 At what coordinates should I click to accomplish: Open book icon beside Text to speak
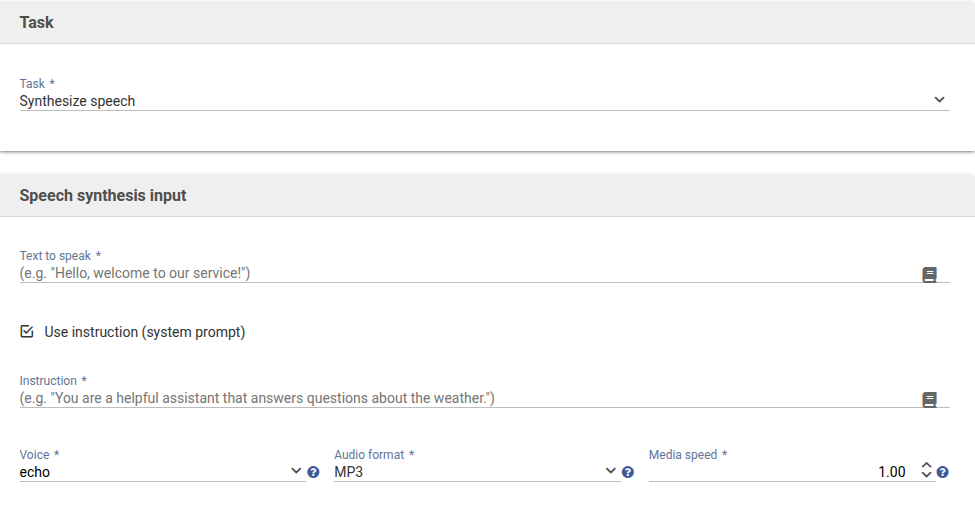coord(929,274)
